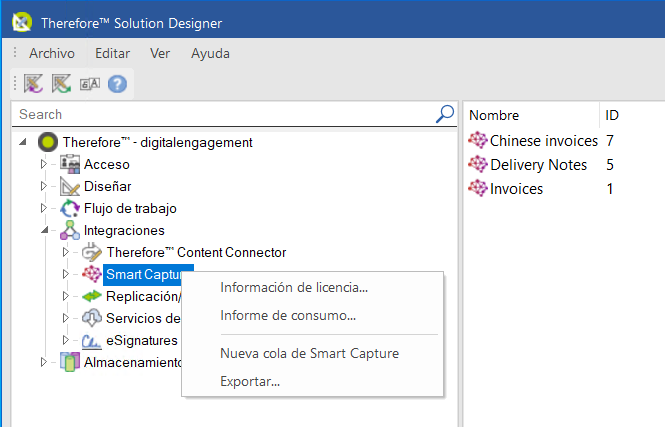This screenshot has height=427, width=665.
Task: Click the magnifier search icon
Action: tap(445, 114)
